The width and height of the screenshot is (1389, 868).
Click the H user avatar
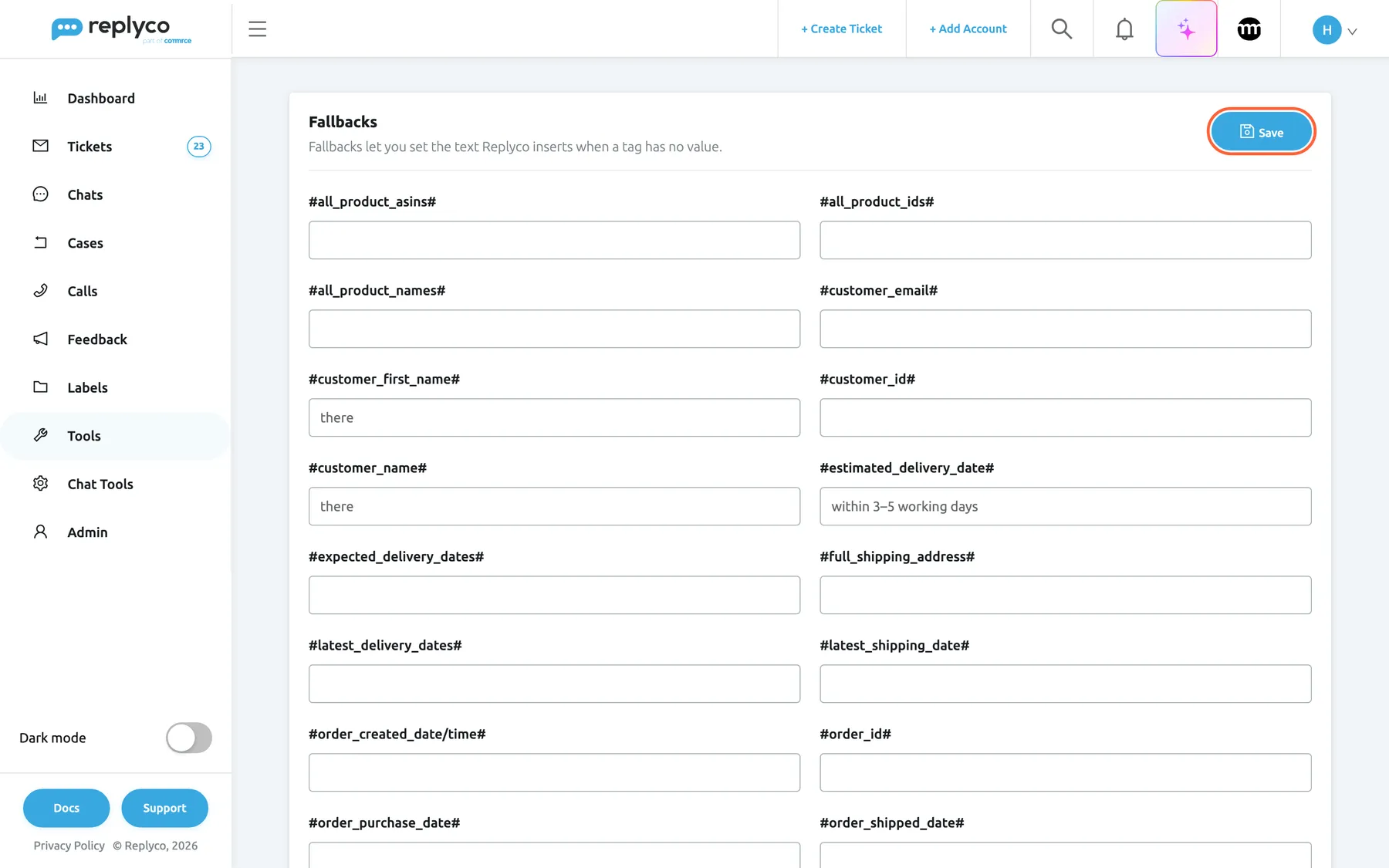[x=1326, y=30]
